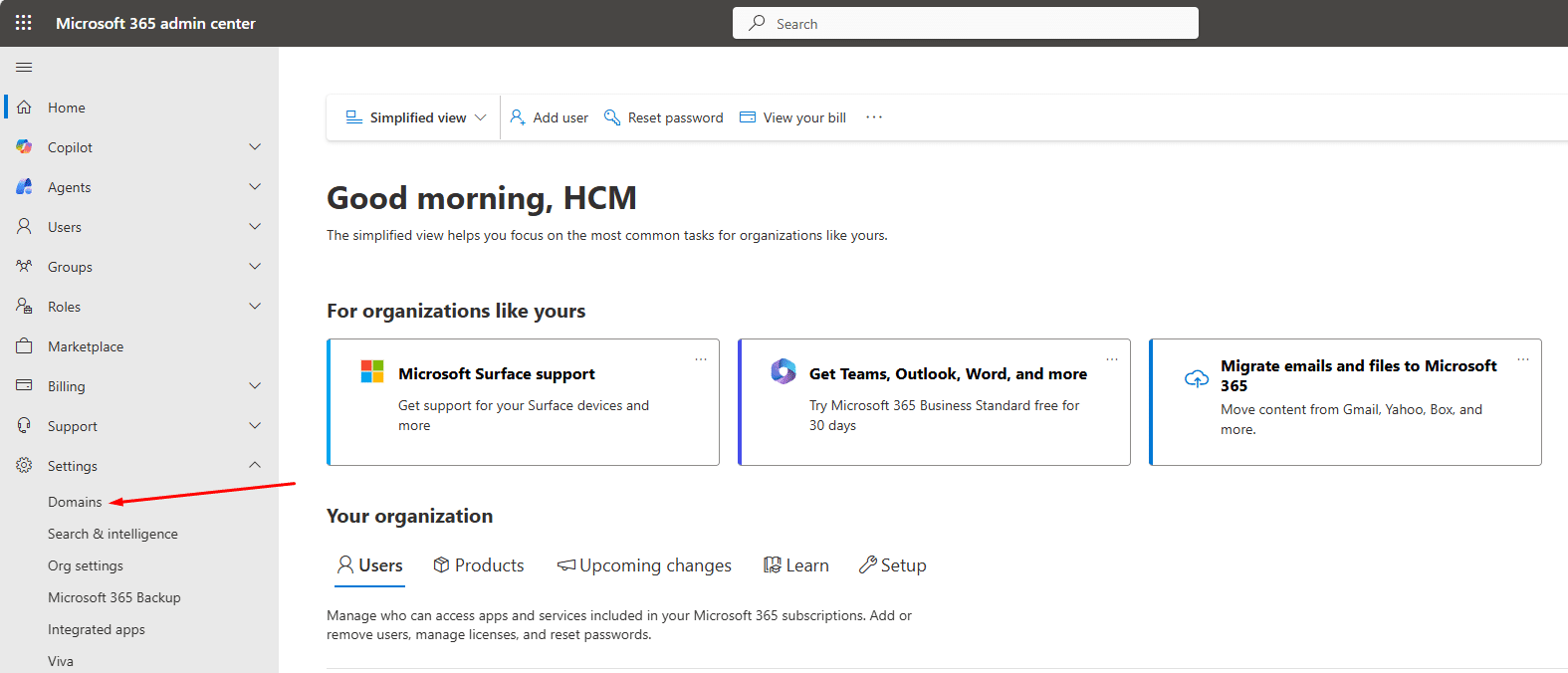The width and height of the screenshot is (1568, 673).
Task: Open Org settings in sidebar
Action: pyautogui.click(x=86, y=565)
